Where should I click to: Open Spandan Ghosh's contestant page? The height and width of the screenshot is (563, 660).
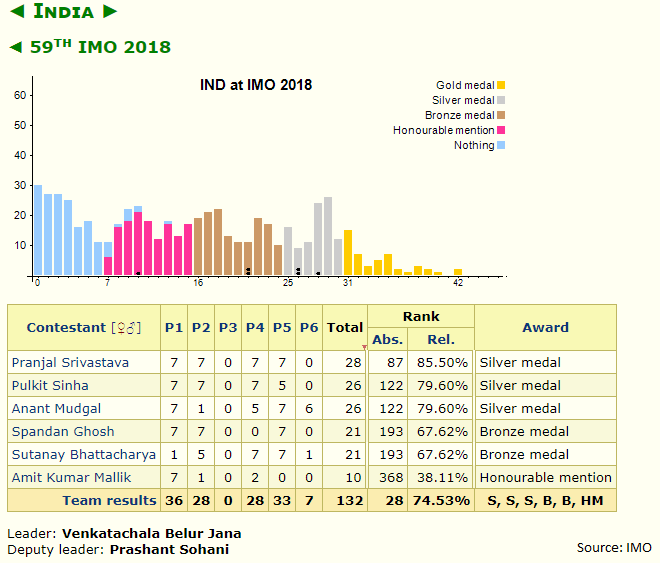[x=63, y=431]
